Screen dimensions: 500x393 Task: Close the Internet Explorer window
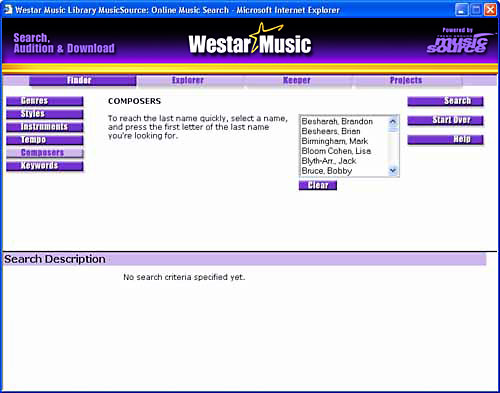point(490,10)
